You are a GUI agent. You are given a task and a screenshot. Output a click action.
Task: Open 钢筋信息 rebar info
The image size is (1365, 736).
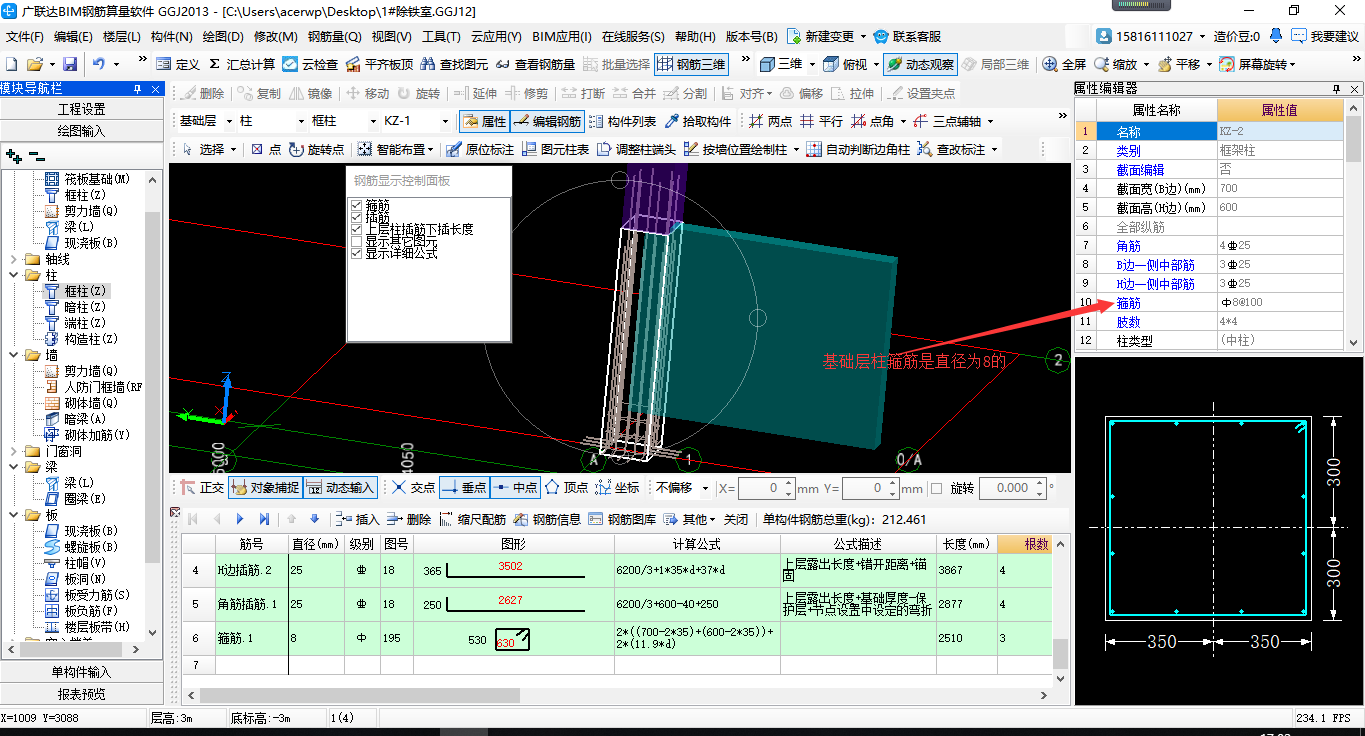pyautogui.click(x=548, y=519)
